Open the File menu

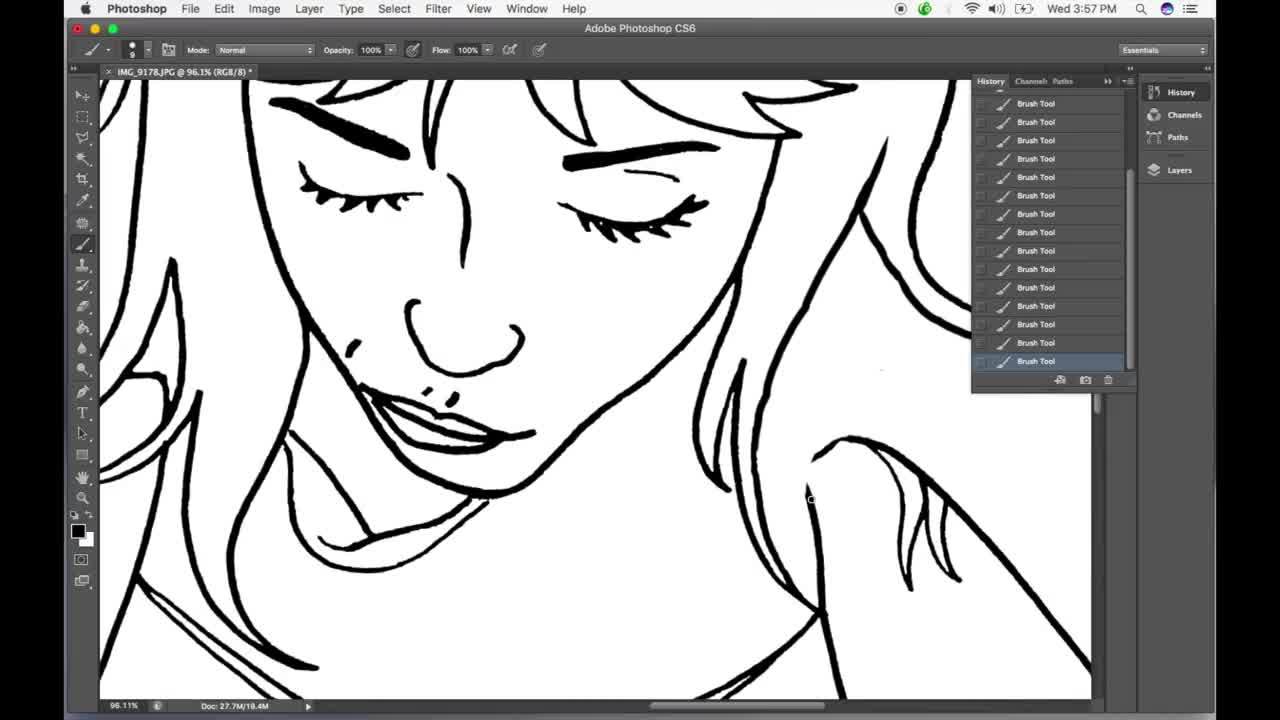coord(190,9)
